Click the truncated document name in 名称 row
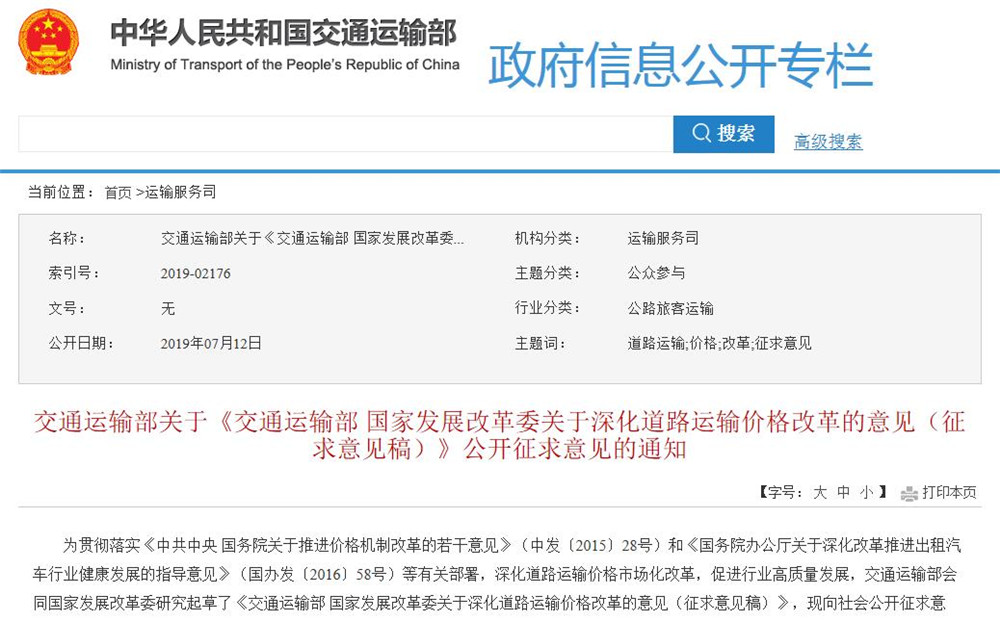 tap(312, 238)
